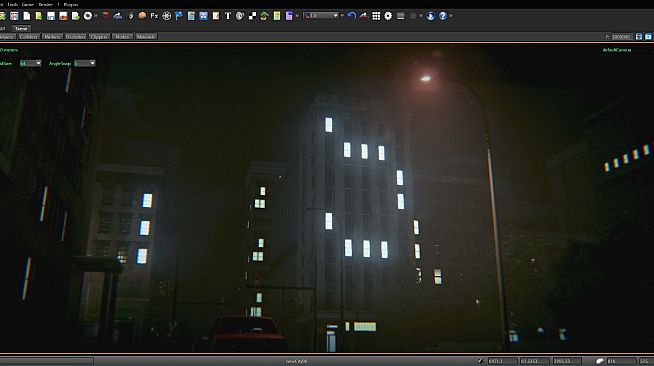Open the Tools menu
This screenshot has height=366, width=654.
click(x=13, y=5)
